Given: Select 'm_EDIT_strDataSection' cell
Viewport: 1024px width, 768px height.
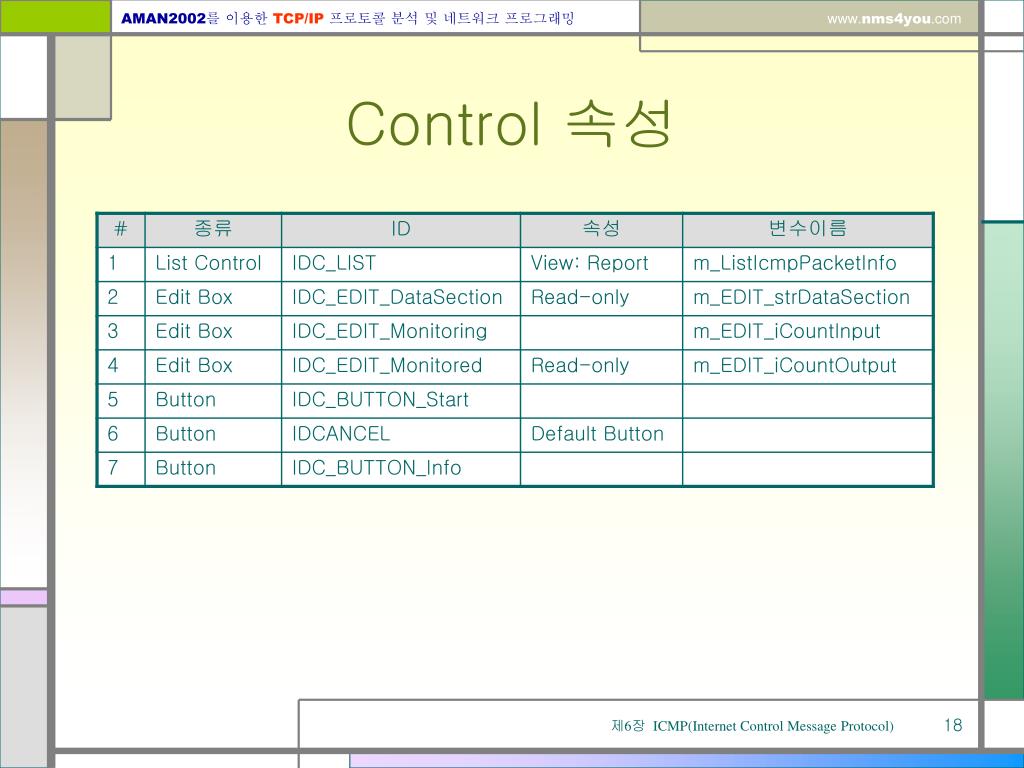Looking at the screenshot, I should coord(807,297).
